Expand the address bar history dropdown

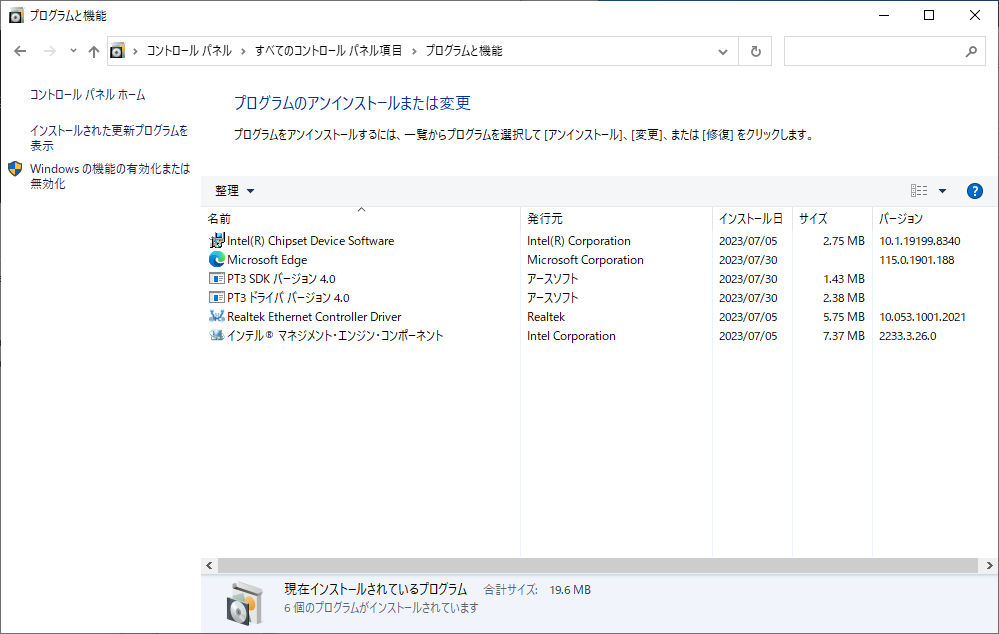coord(722,52)
